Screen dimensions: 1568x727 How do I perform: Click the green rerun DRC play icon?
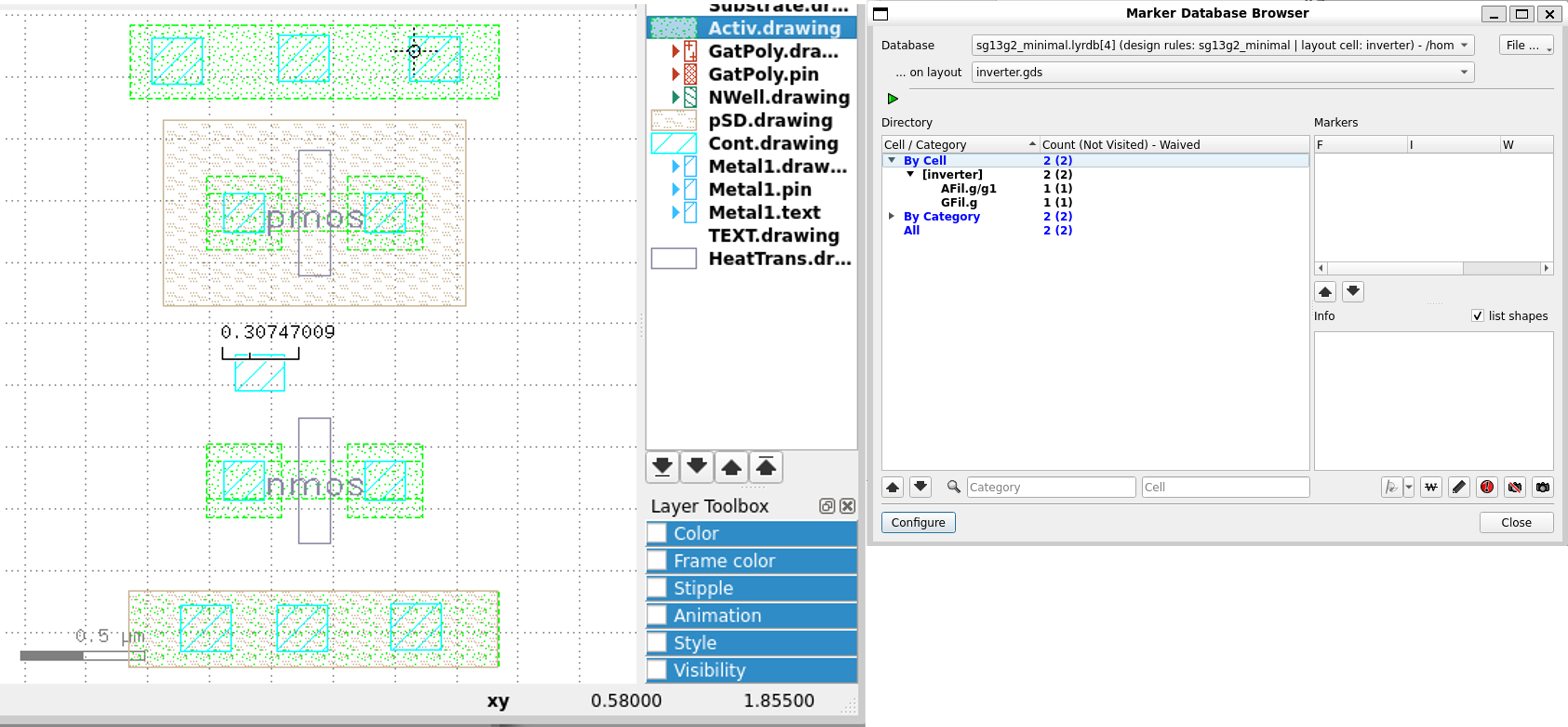click(893, 99)
